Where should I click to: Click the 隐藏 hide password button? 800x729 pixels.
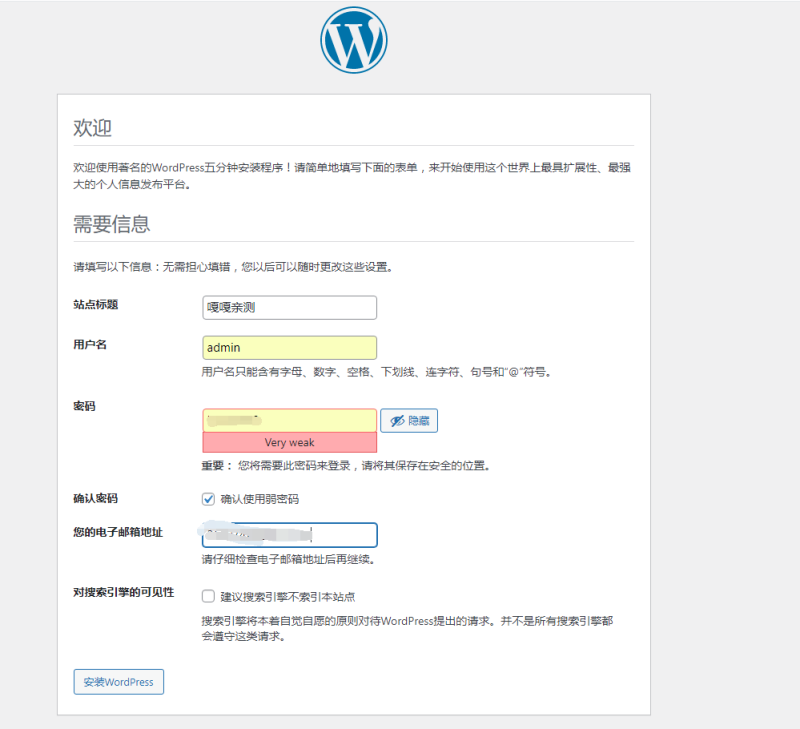tap(409, 420)
